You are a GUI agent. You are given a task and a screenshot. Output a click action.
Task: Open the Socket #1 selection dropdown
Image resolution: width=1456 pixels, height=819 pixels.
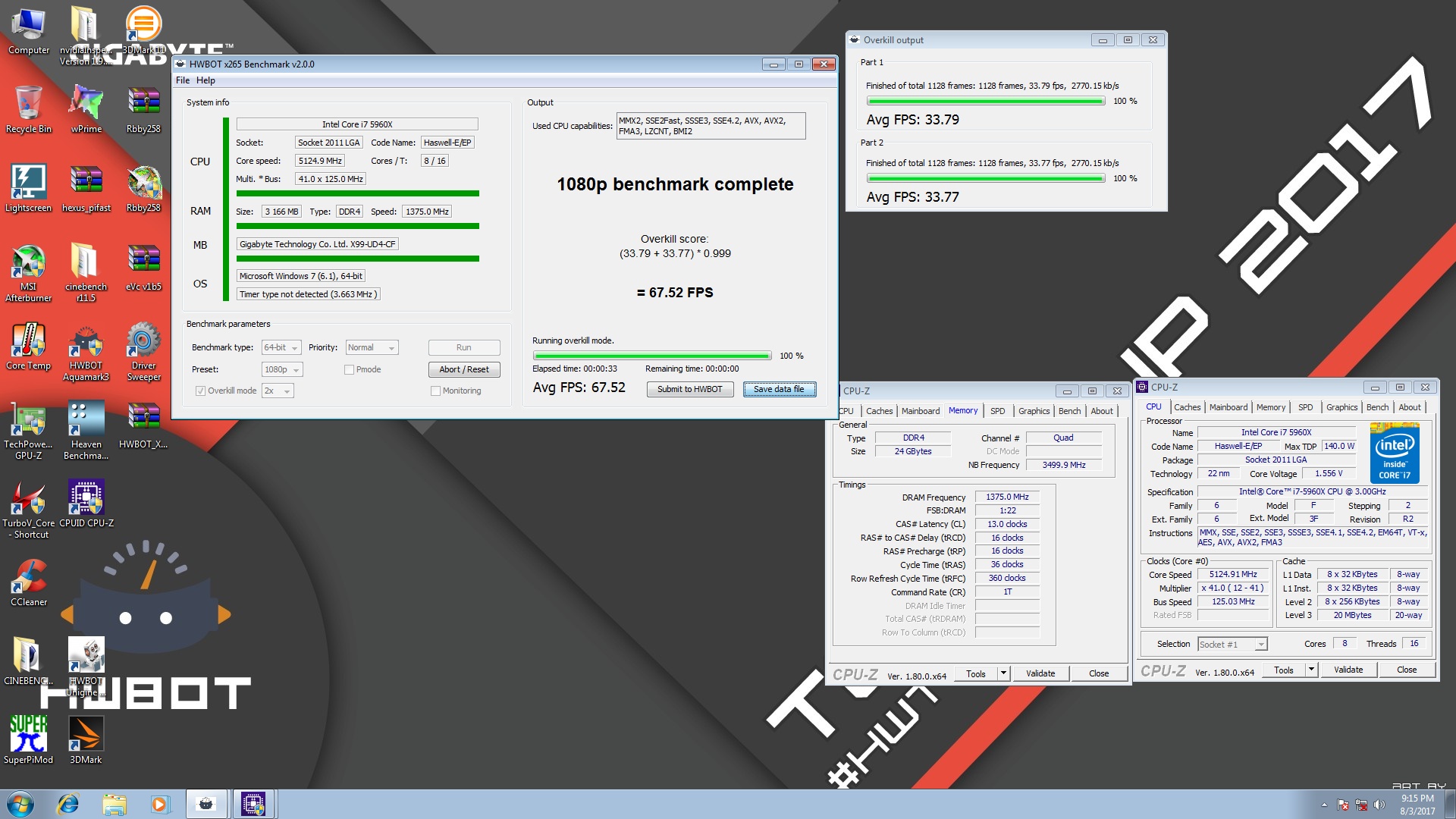click(1232, 645)
